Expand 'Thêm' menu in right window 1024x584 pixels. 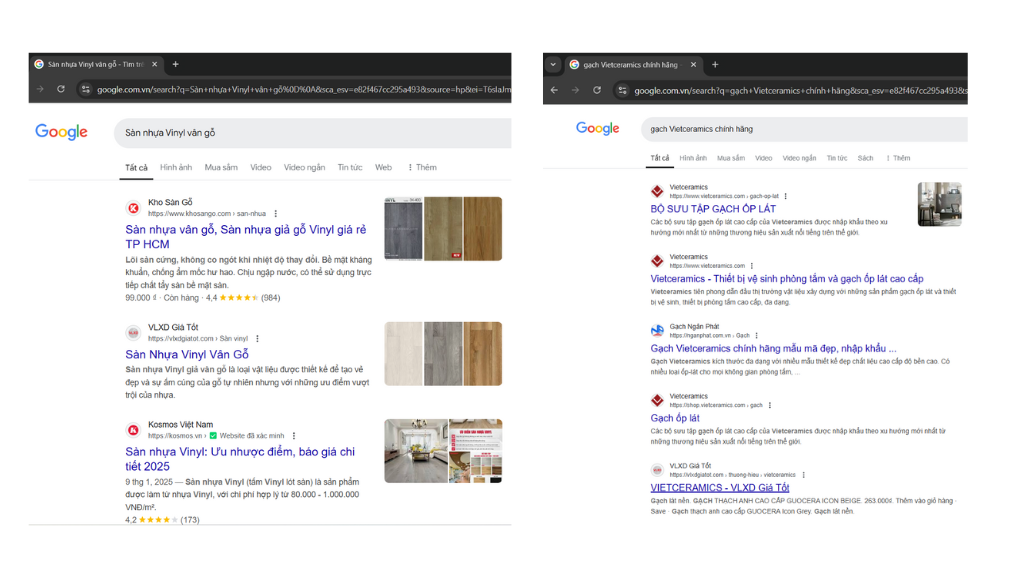coord(899,158)
